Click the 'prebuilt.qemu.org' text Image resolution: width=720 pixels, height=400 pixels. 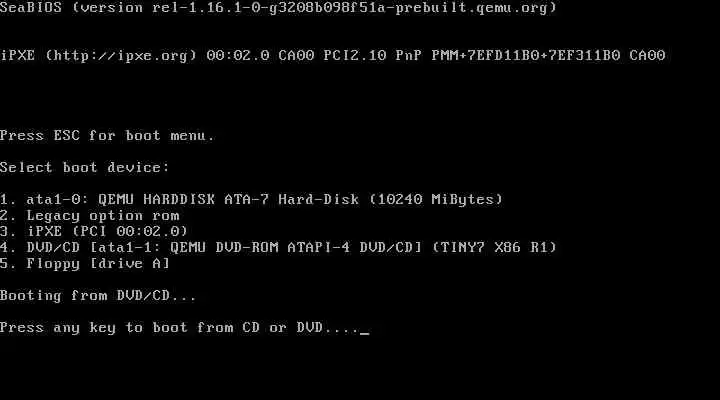click(x=472, y=8)
